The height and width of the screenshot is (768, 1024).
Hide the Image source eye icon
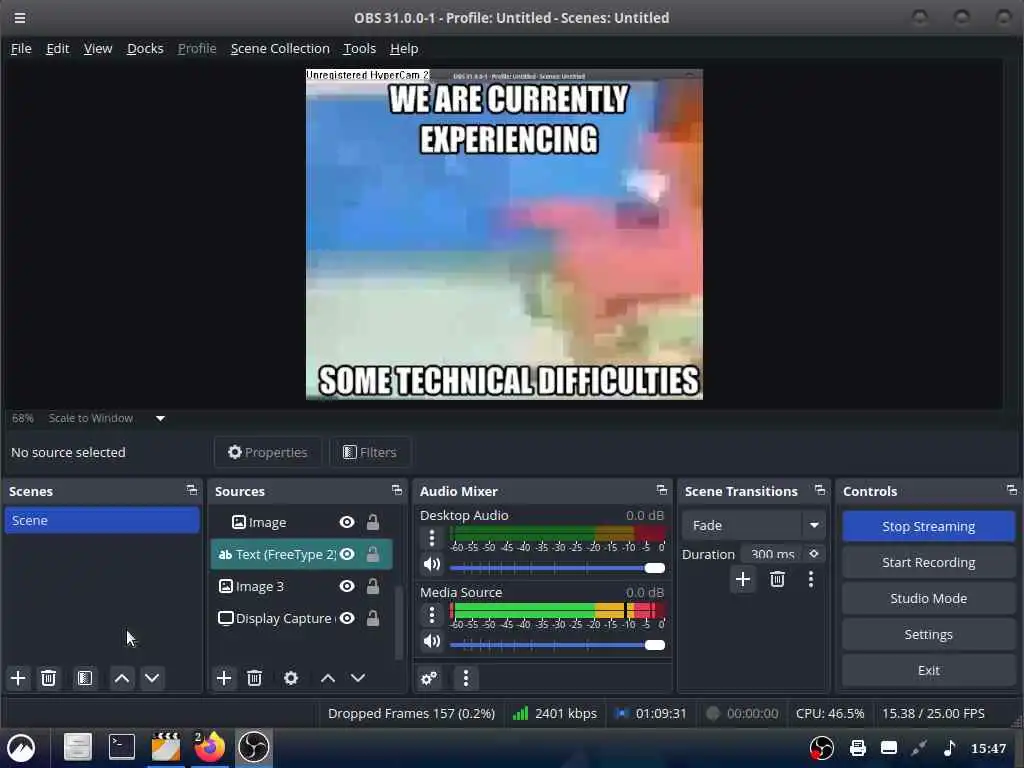pos(347,522)
